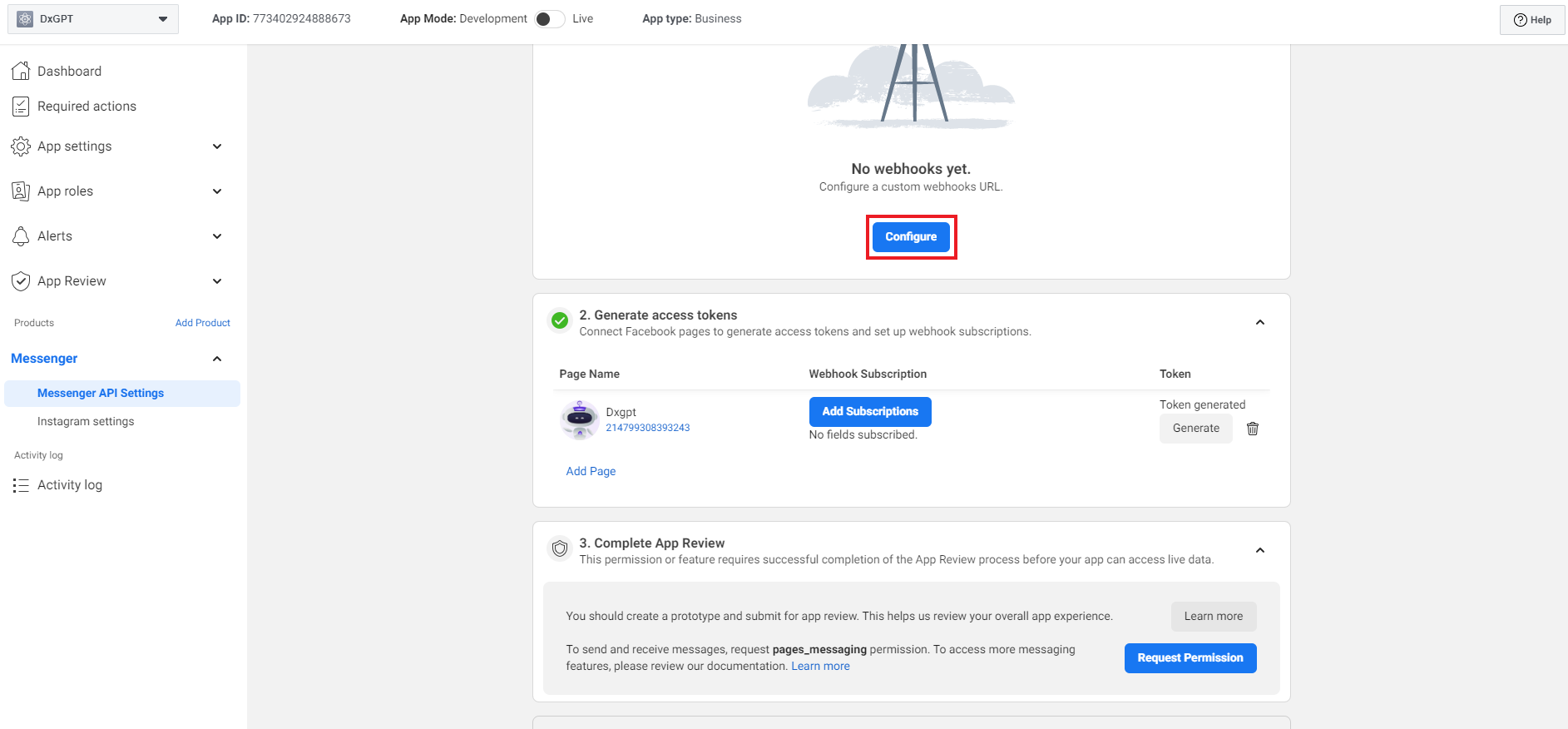Click the App roles badge icon
This screenshot has width=1568, height=729.
tap(21, 191)
